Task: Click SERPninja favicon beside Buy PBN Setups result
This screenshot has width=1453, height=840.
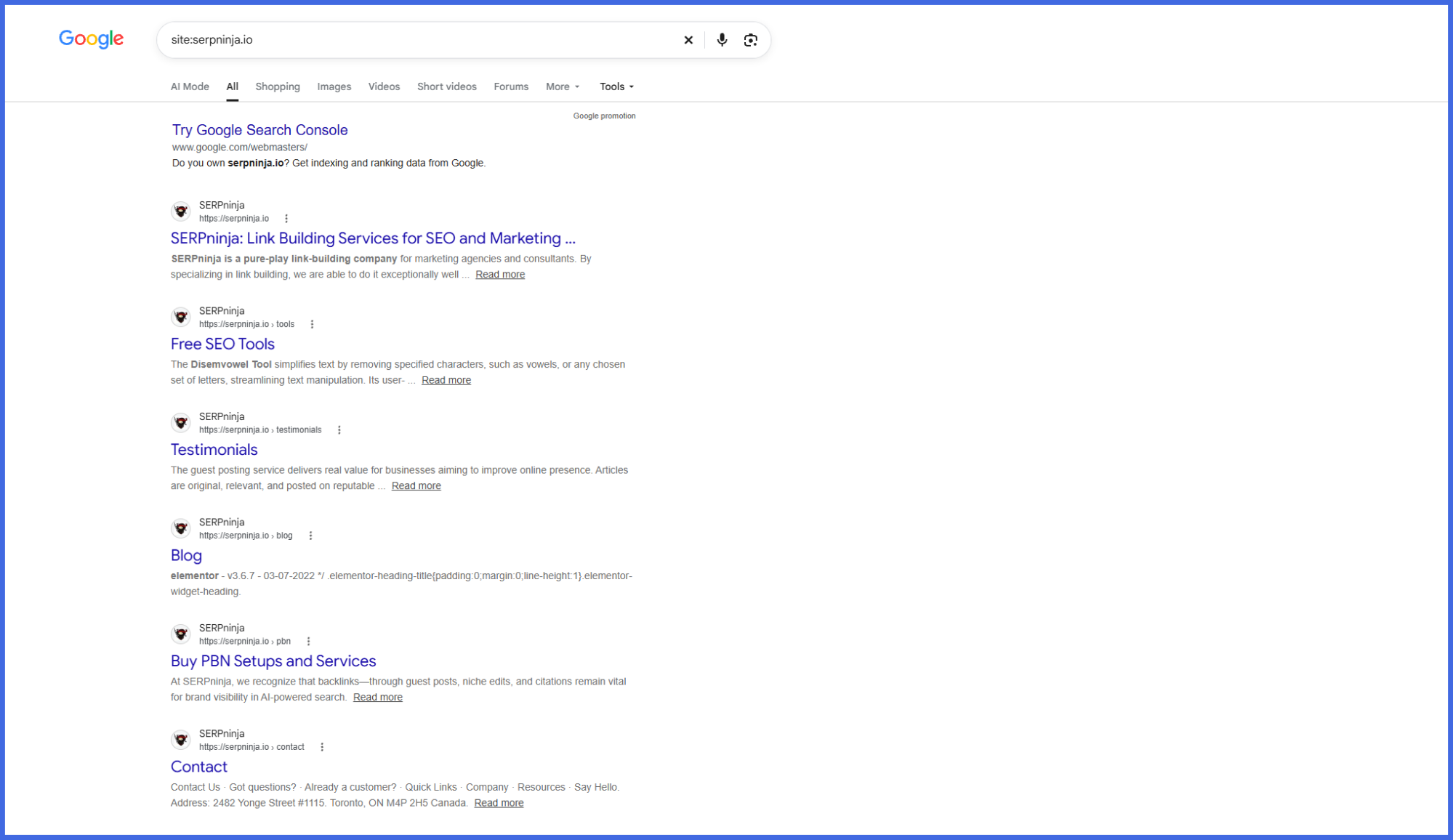Action: (181, 634)
